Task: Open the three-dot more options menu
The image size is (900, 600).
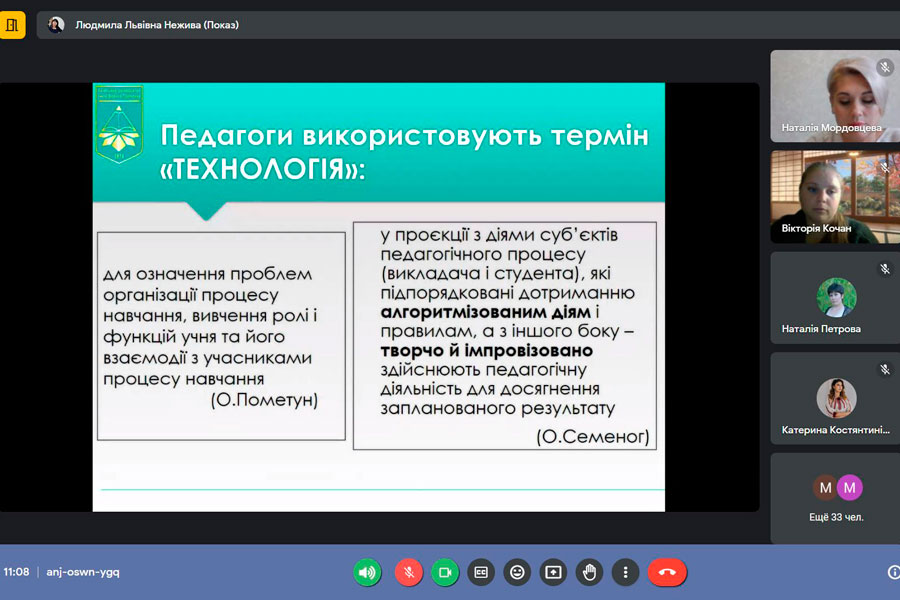Action: click(626, 572)
